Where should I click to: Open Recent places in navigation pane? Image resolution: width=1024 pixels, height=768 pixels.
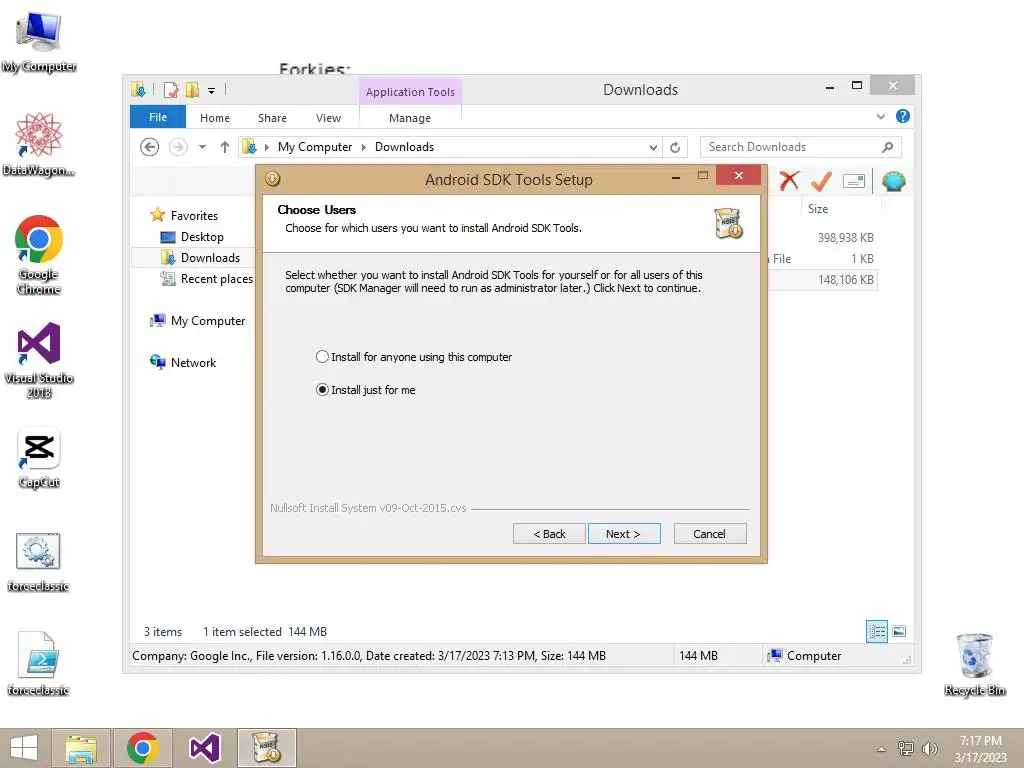tap(216, 279)
